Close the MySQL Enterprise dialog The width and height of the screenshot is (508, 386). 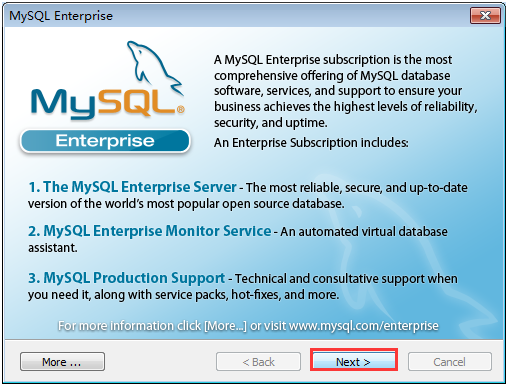485,15
